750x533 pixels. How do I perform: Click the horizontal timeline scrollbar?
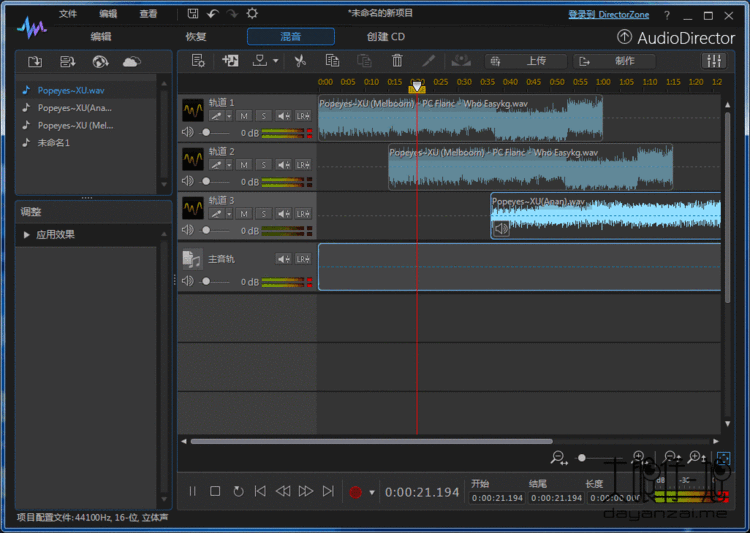(x=372, y=441)
